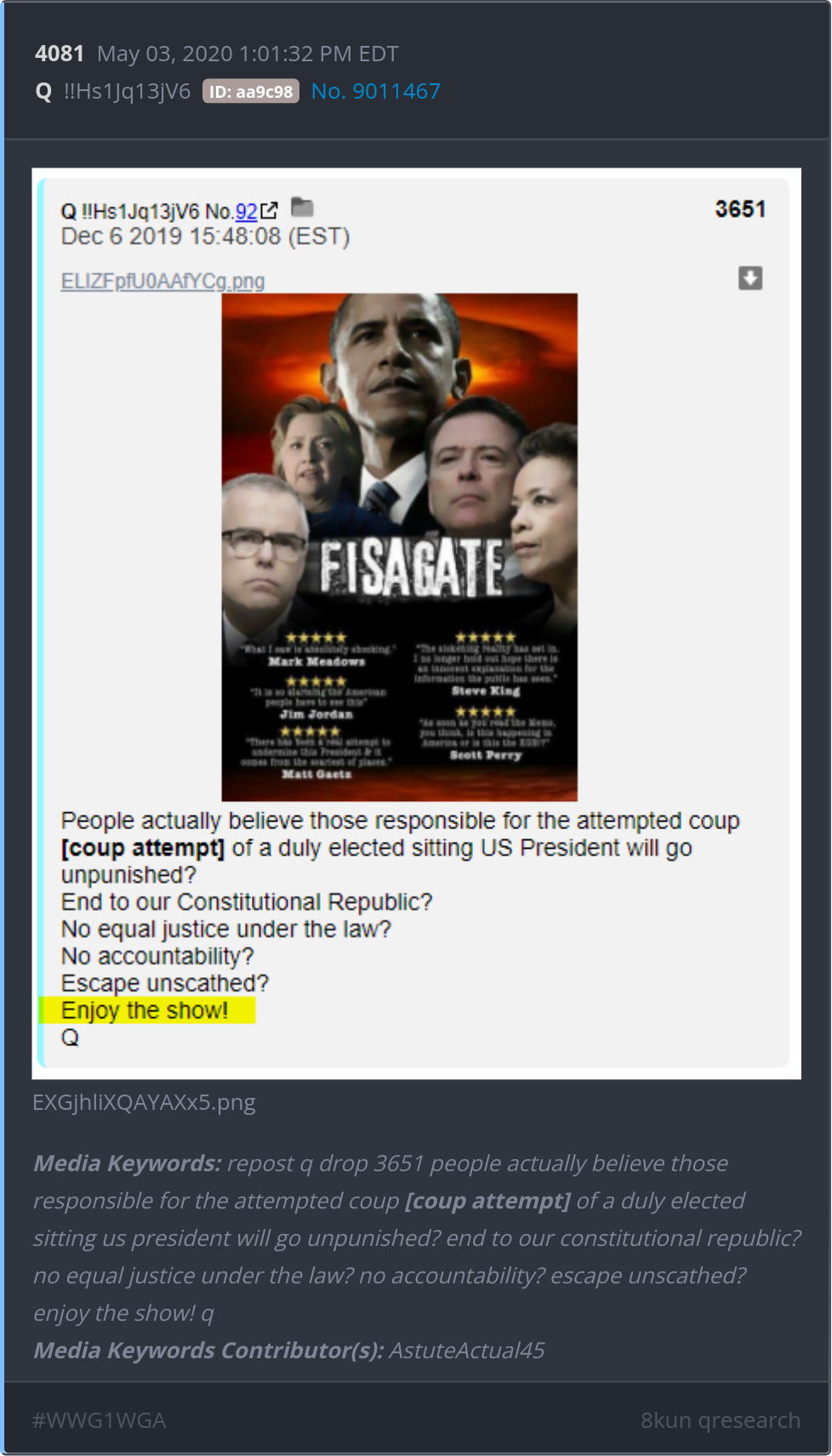The image size is (832, 1456).
Task: Select drop number 4081
Action: [60, 54]
